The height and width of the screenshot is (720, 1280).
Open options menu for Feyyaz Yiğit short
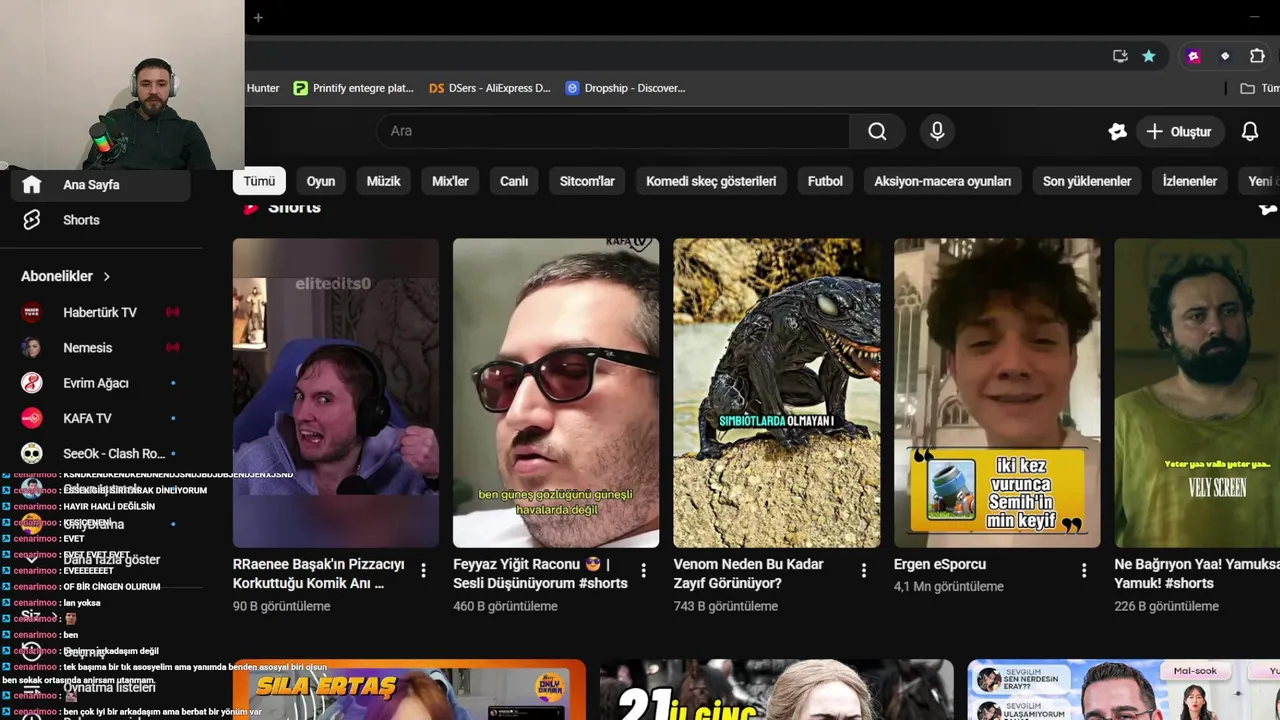tap(643, 570)
